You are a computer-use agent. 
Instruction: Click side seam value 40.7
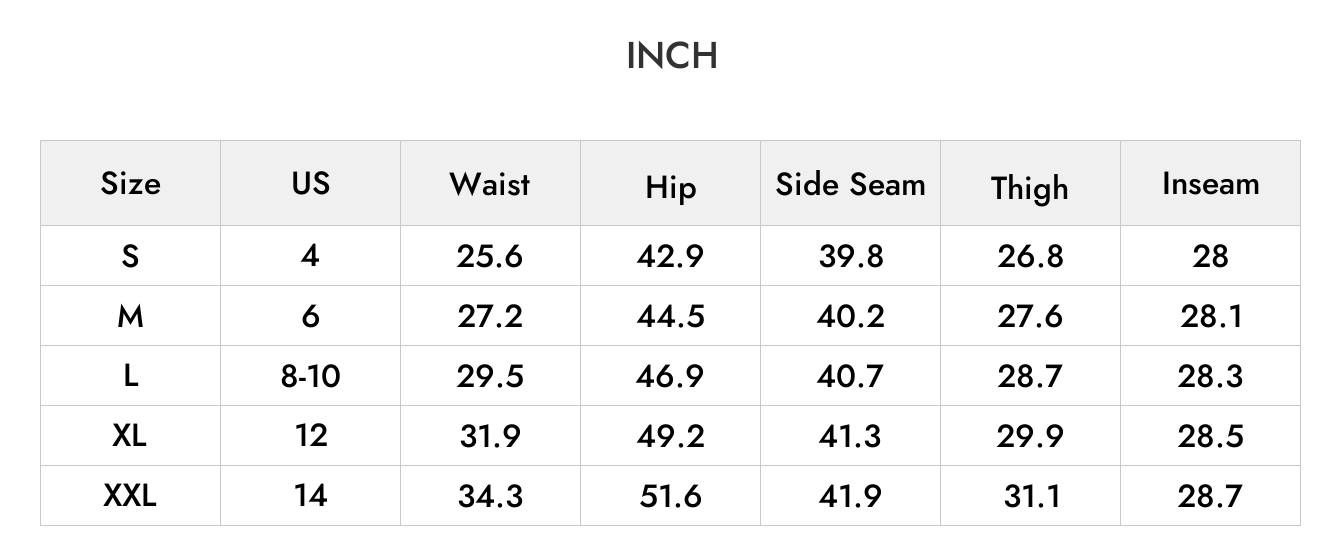(851, 376)
